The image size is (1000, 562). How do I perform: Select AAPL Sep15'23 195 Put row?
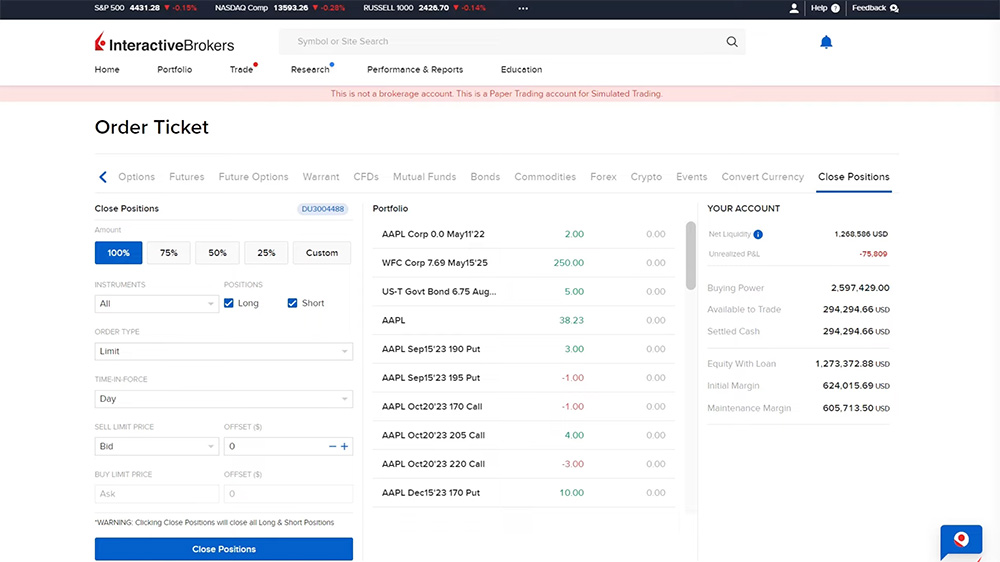[524, 378]
